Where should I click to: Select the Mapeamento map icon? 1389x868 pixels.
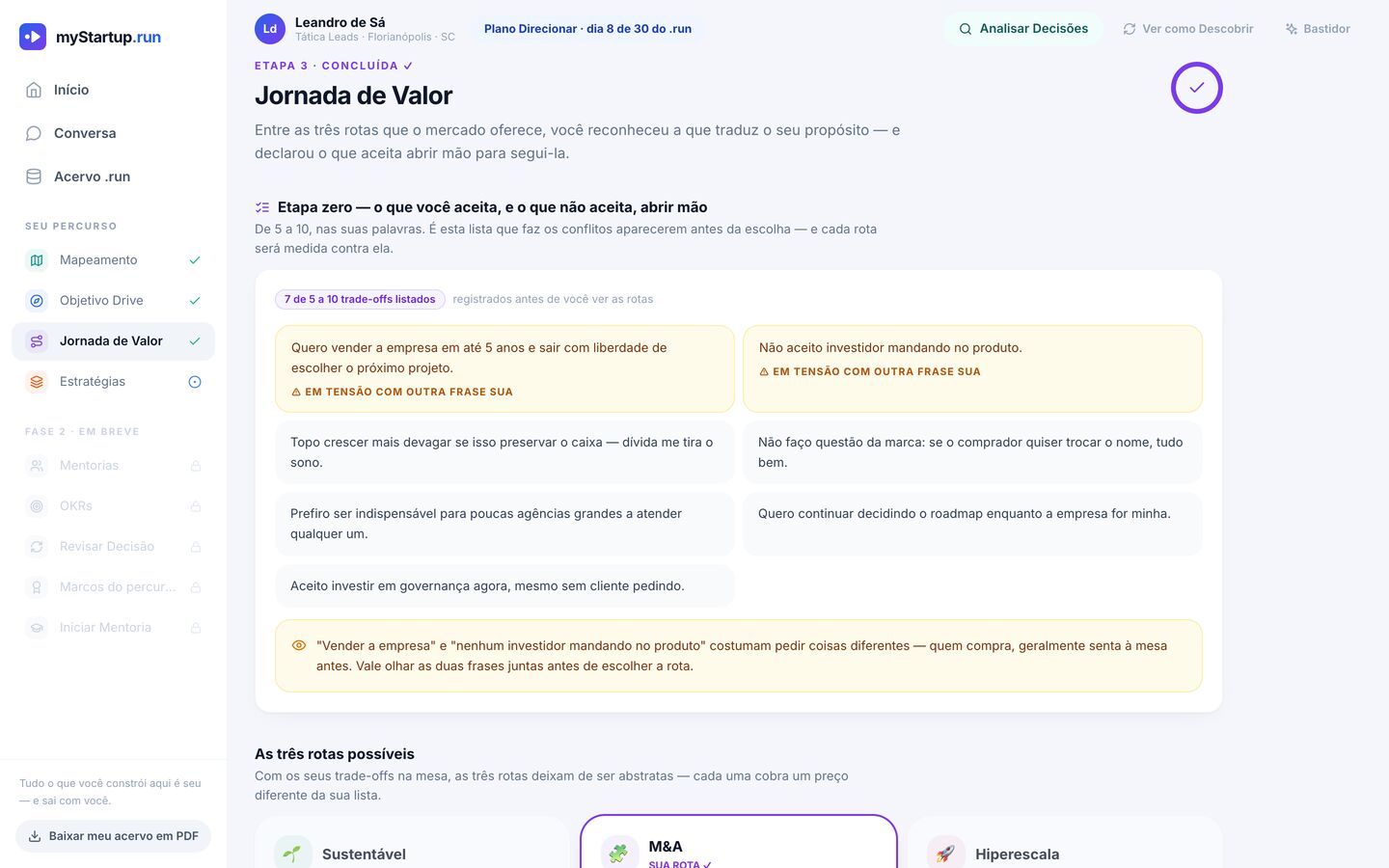[x=37, y=260]
